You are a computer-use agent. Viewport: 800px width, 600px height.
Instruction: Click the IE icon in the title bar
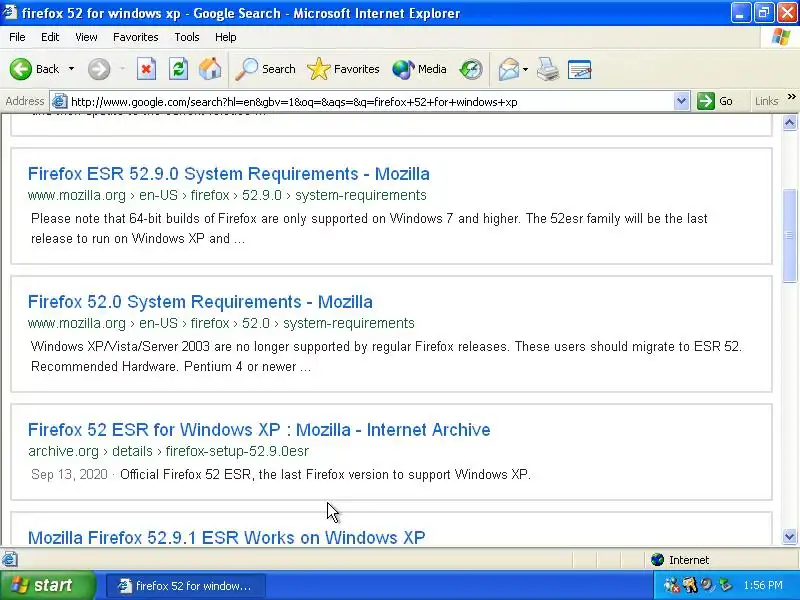[9, 12]
